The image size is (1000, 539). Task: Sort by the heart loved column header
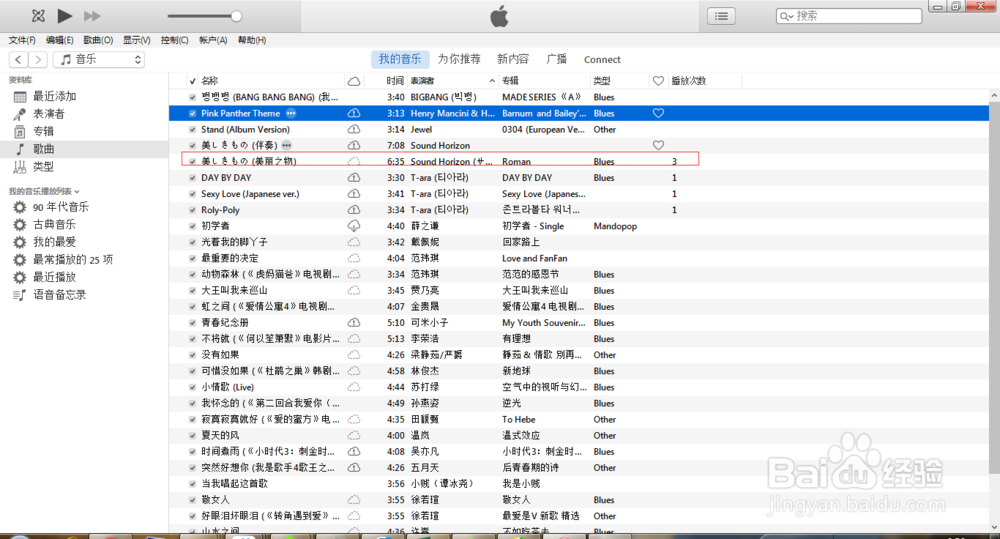click(658, 81)
